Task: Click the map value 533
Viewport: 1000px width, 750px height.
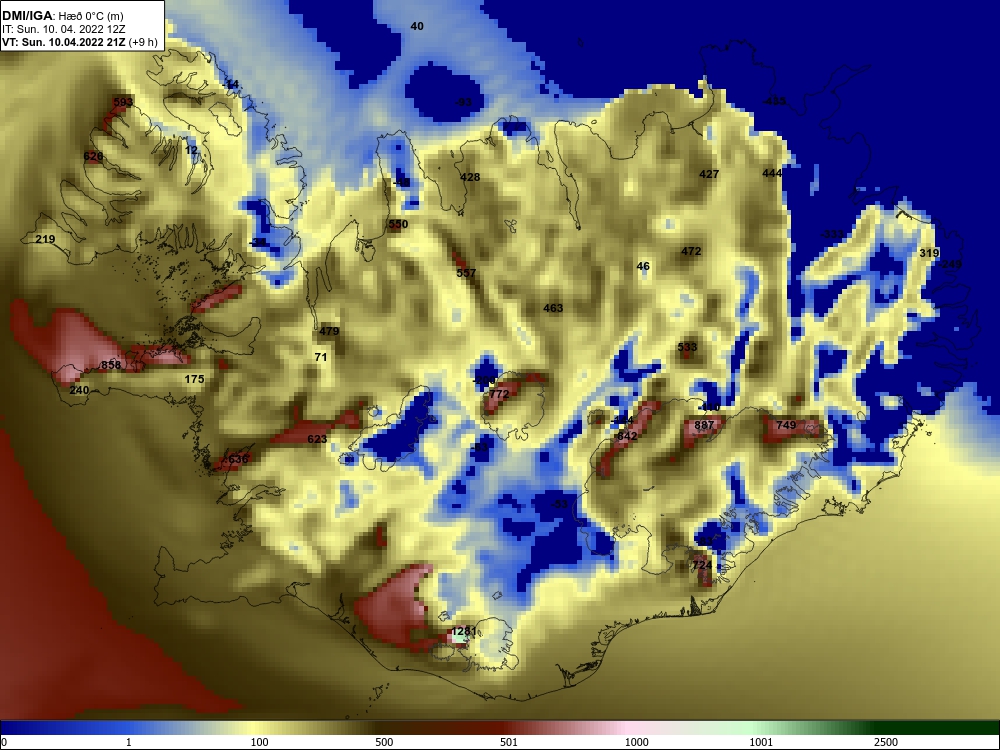Action: pyautogui.click(x=687, y=347)
